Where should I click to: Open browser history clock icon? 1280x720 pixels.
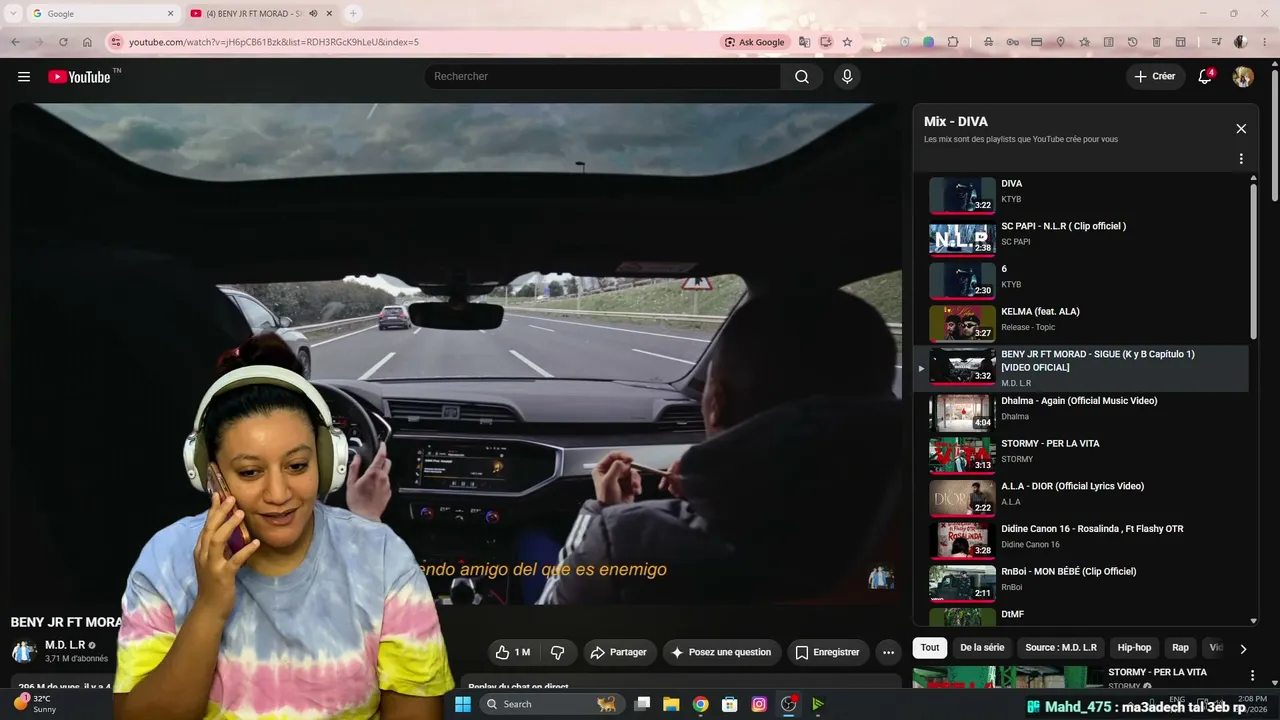pyautogui.click(x=1132, y=42)
